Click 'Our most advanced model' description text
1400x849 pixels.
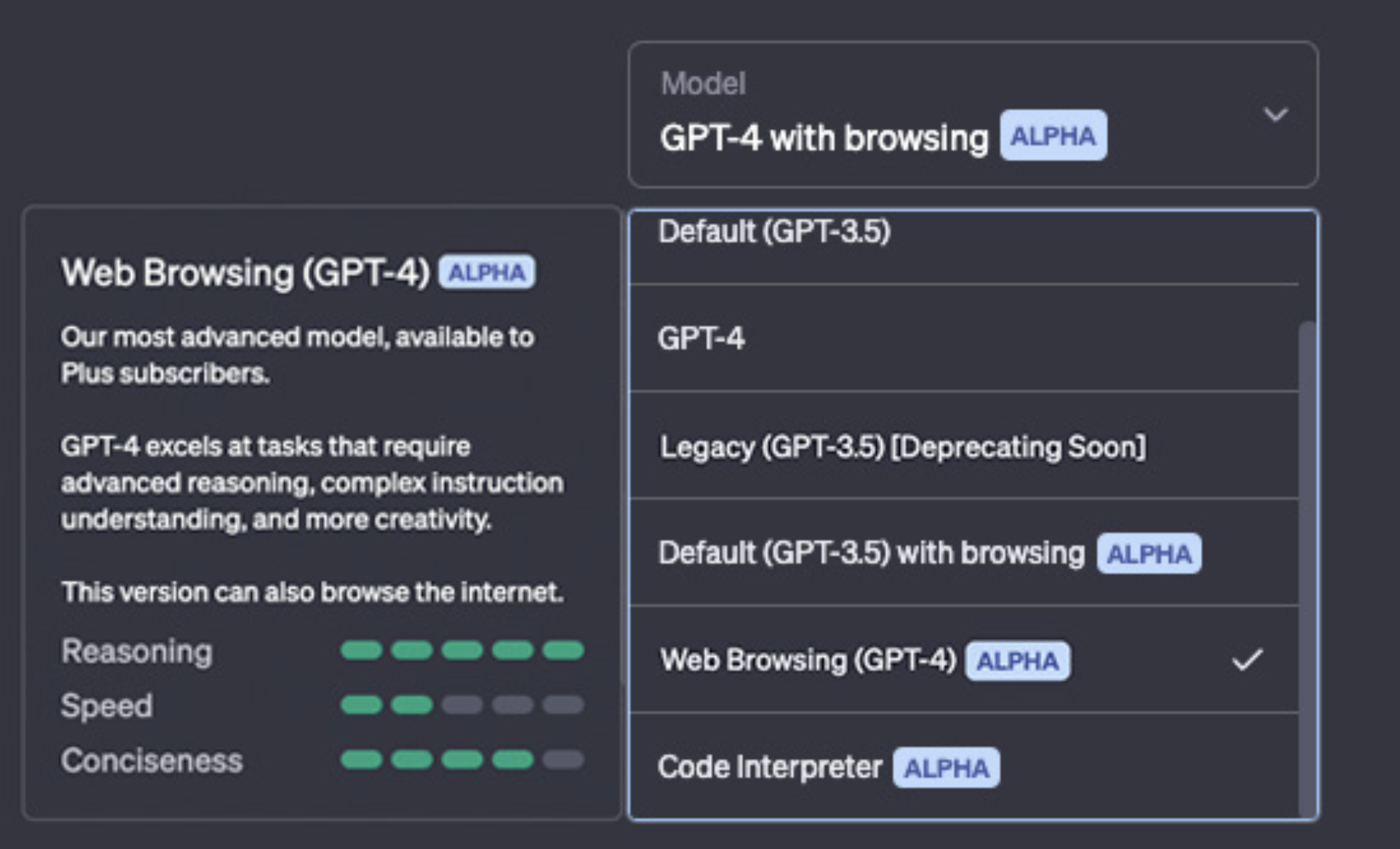[297, 355]
